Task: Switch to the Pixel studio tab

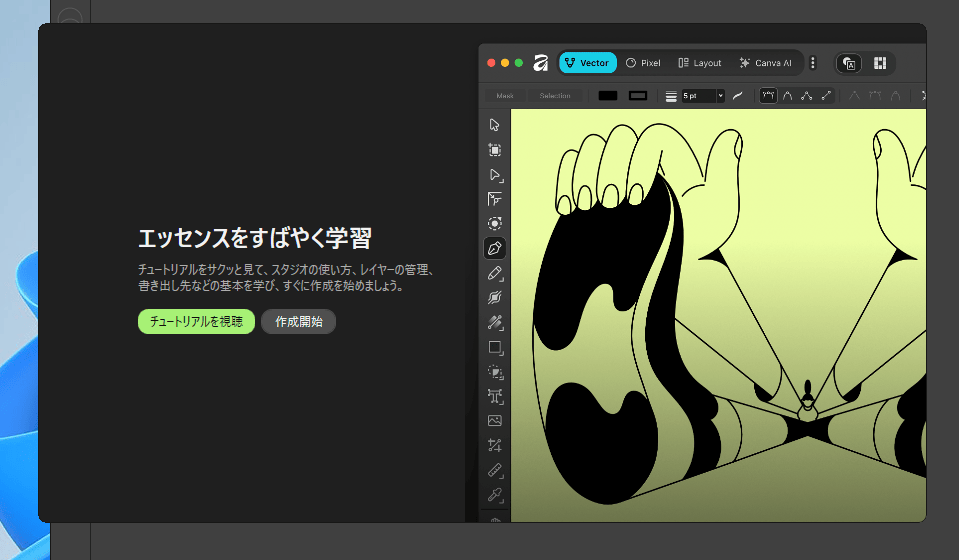Action: [x=643, y=63]
